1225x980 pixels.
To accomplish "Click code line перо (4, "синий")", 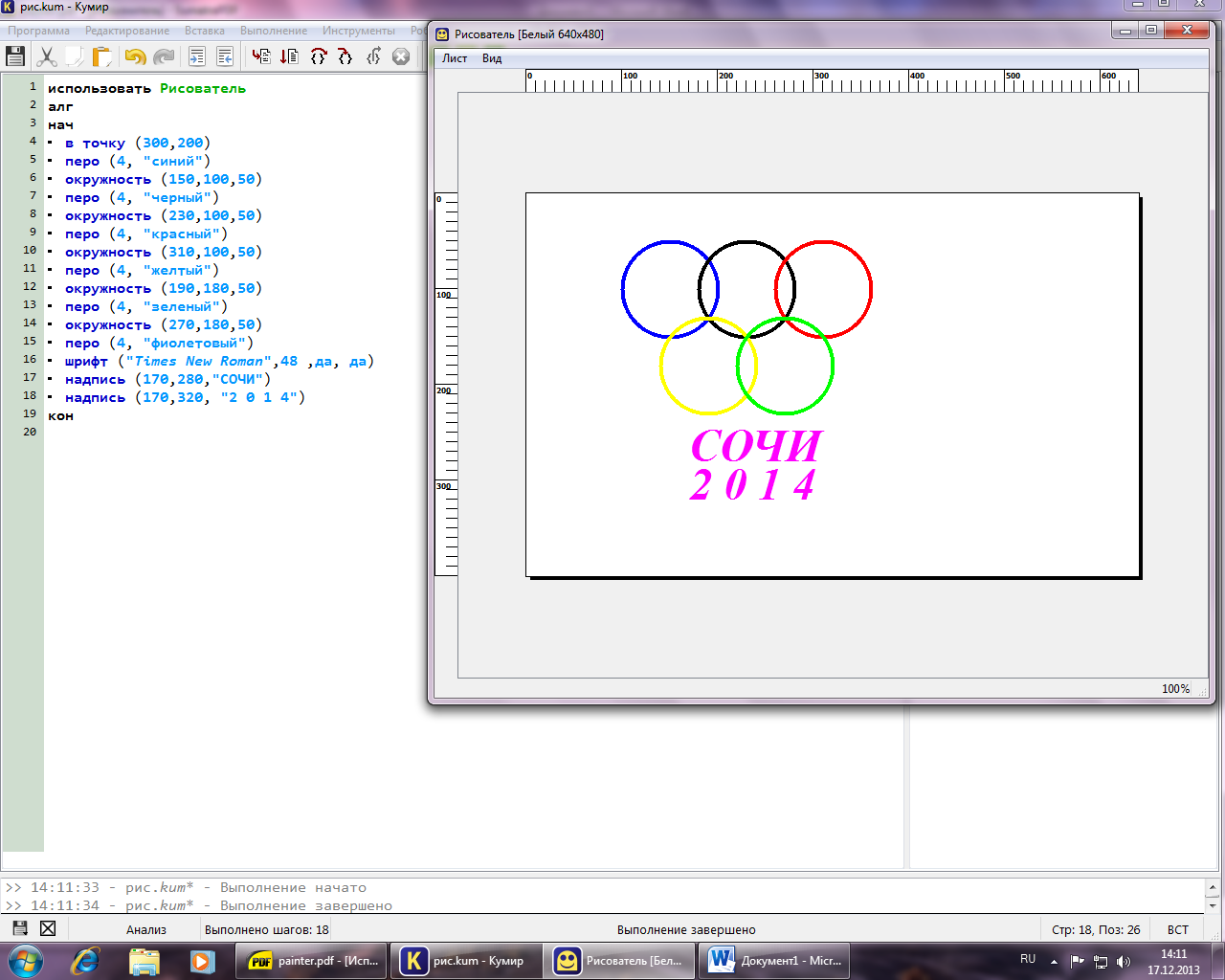I will pos(138,161).
